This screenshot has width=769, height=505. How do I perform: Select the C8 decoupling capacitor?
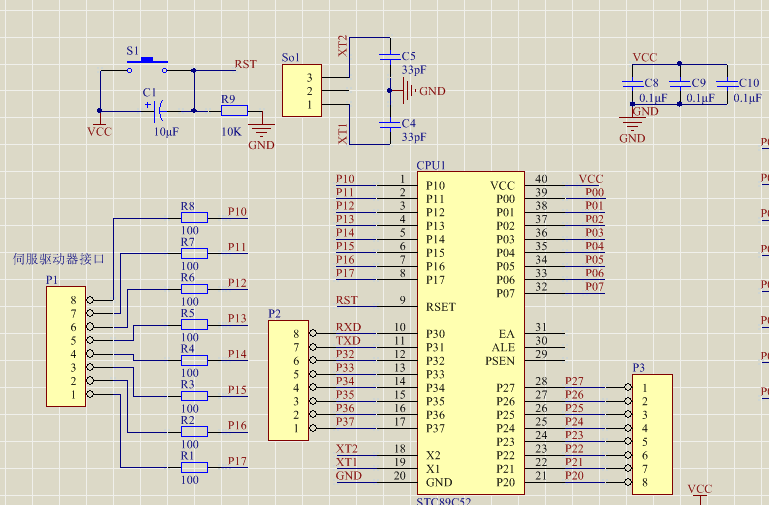pos(631,83)
